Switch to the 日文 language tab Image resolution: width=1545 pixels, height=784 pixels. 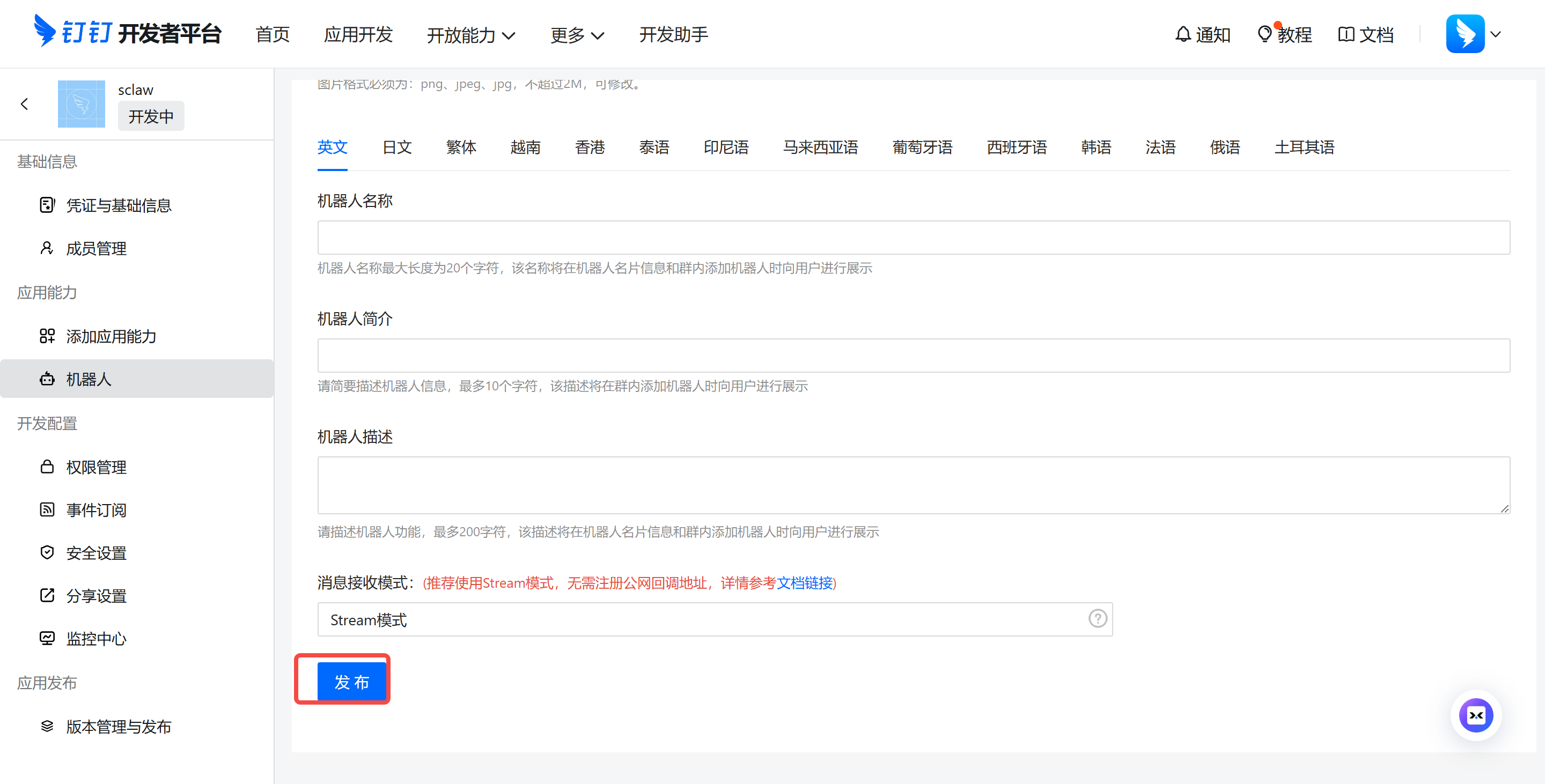pos(397,147)
